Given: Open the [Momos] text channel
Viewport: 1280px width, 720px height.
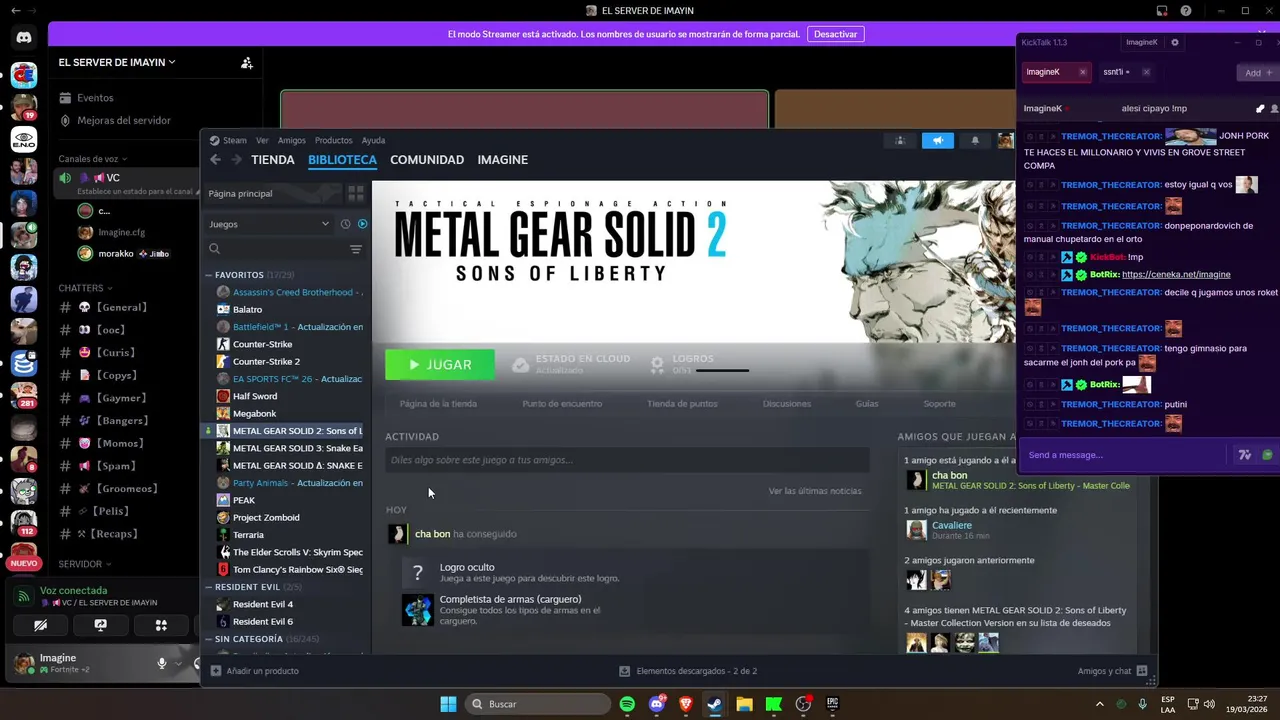Looking at the screenshot, I should [119, 443].
